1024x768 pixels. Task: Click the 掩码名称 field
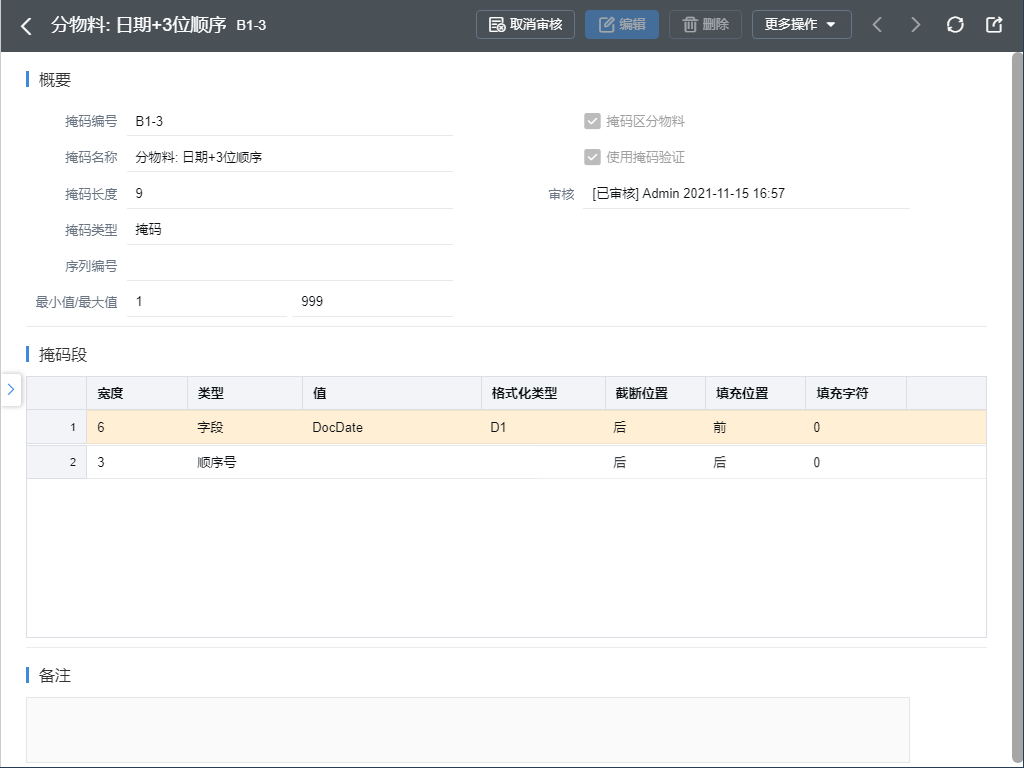click(290, 157)
